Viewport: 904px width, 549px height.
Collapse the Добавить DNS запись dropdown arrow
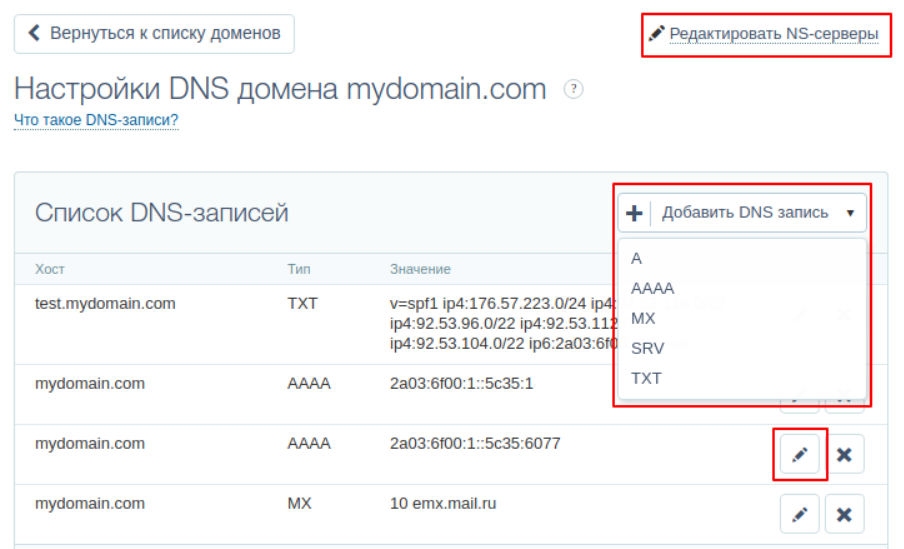point(850,213)
